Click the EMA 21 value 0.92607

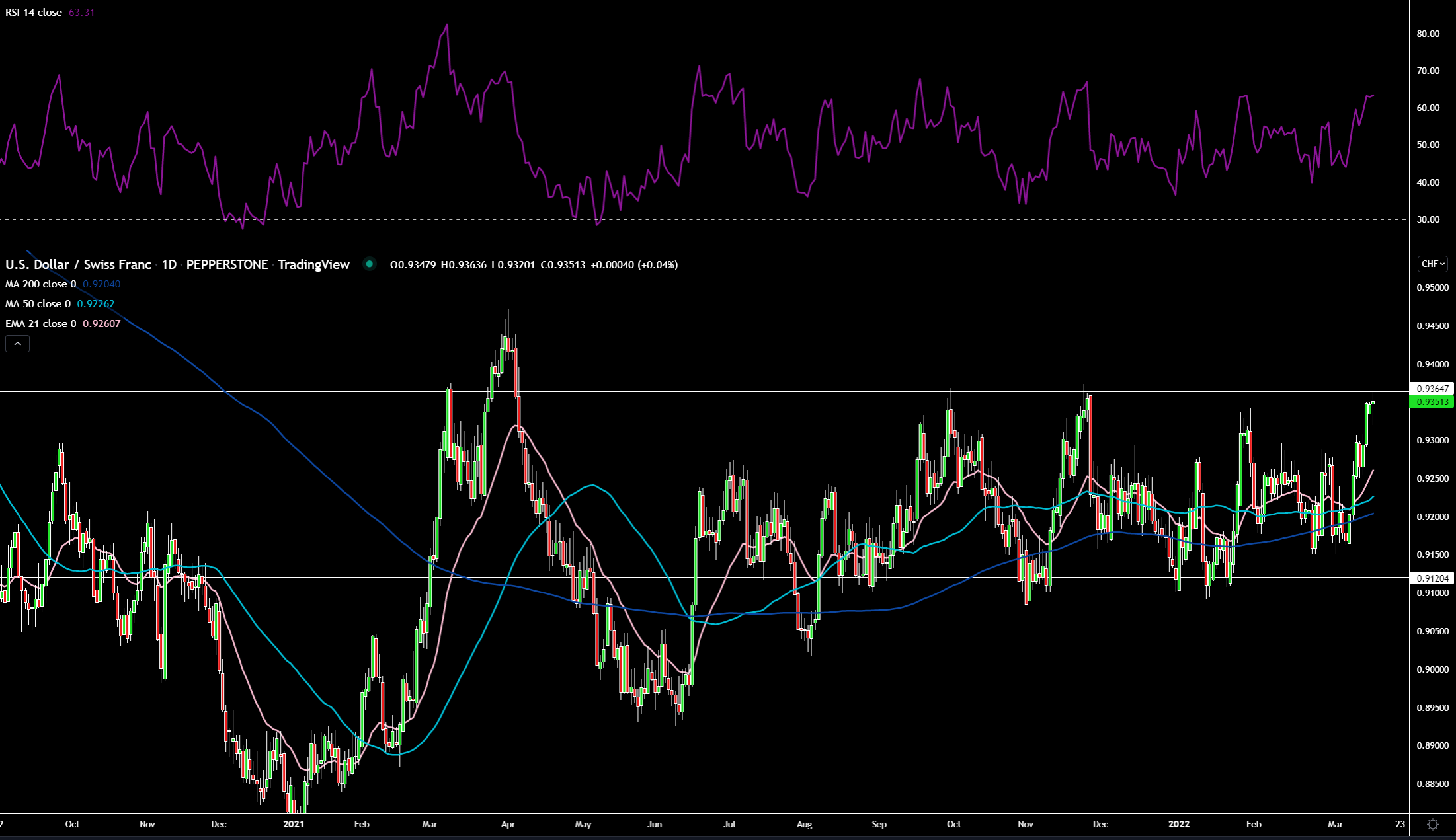click(101, 324)
